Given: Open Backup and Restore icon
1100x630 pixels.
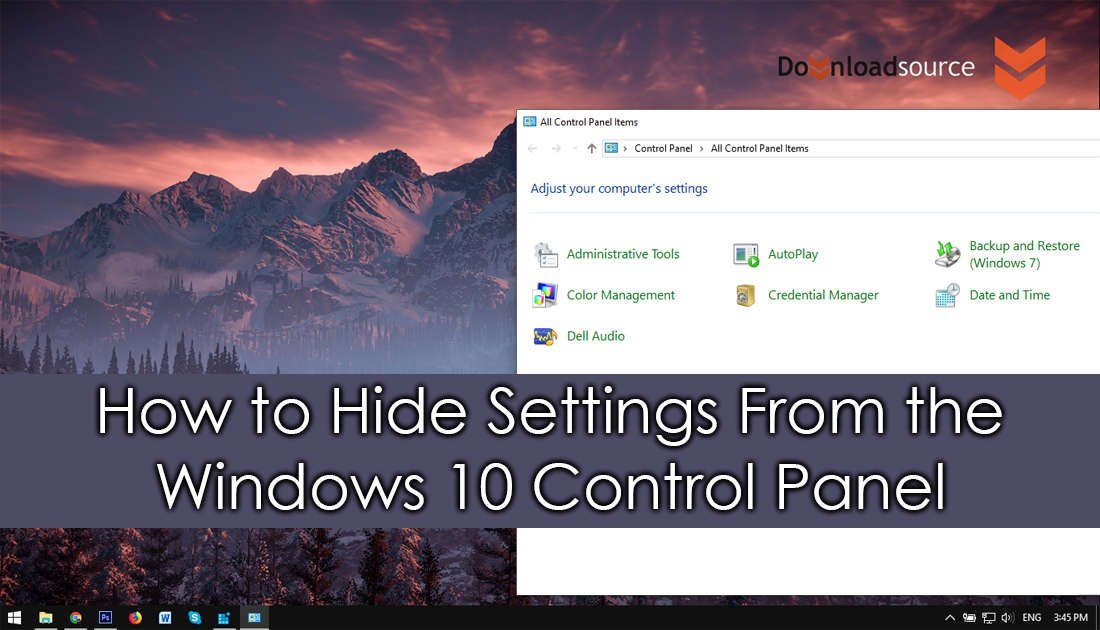Looking at the screenshot, I should coord(947,254).
